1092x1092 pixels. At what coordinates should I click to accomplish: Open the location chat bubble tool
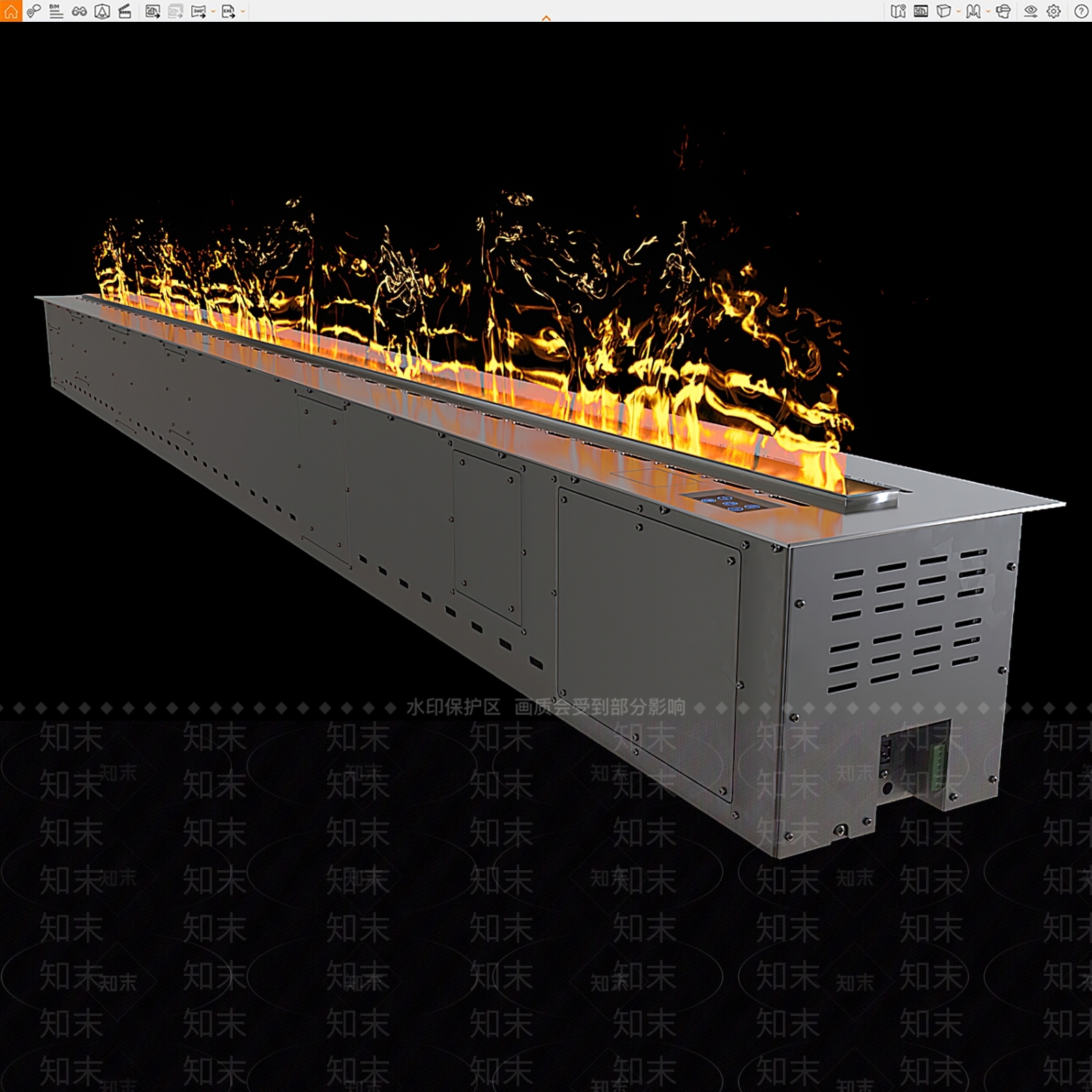click(34, 11)
